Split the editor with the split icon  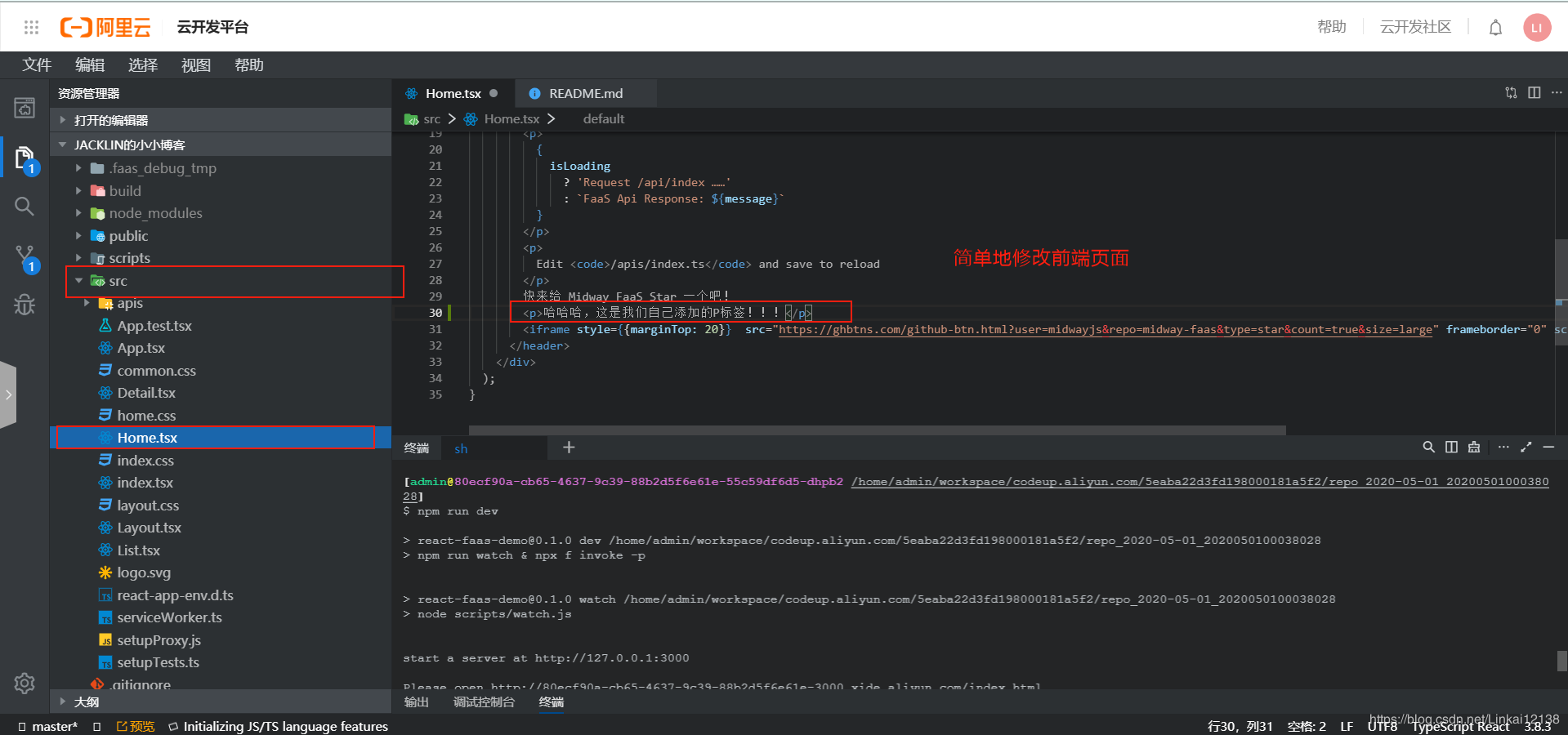(x=1534, y=93)
